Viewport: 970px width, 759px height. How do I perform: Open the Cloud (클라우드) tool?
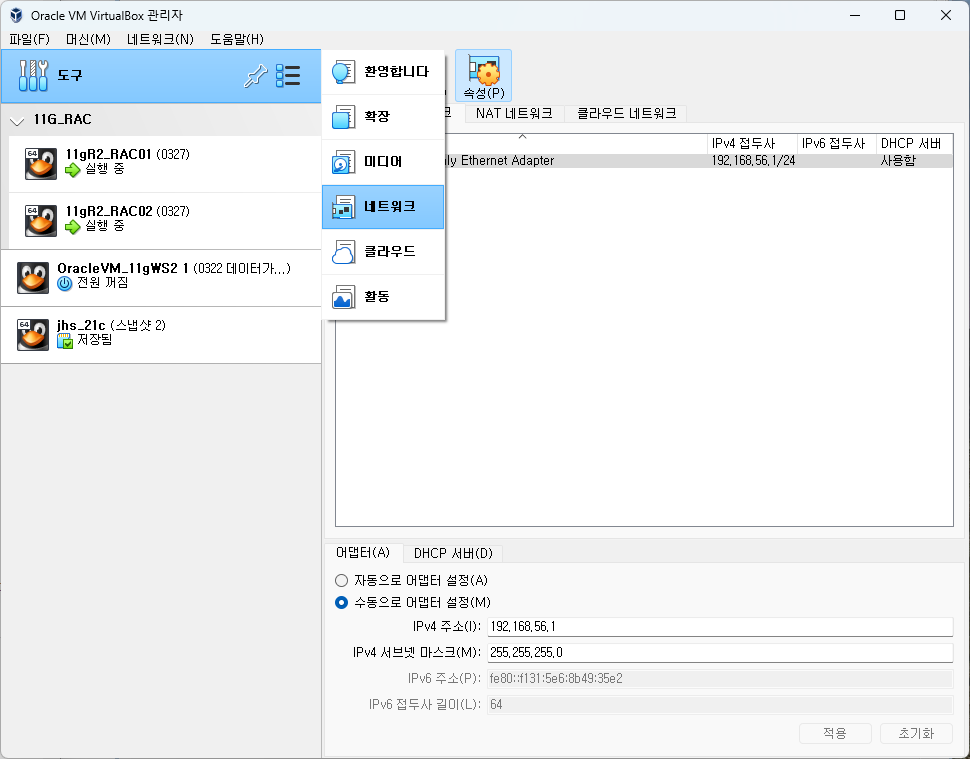(383, 252)
